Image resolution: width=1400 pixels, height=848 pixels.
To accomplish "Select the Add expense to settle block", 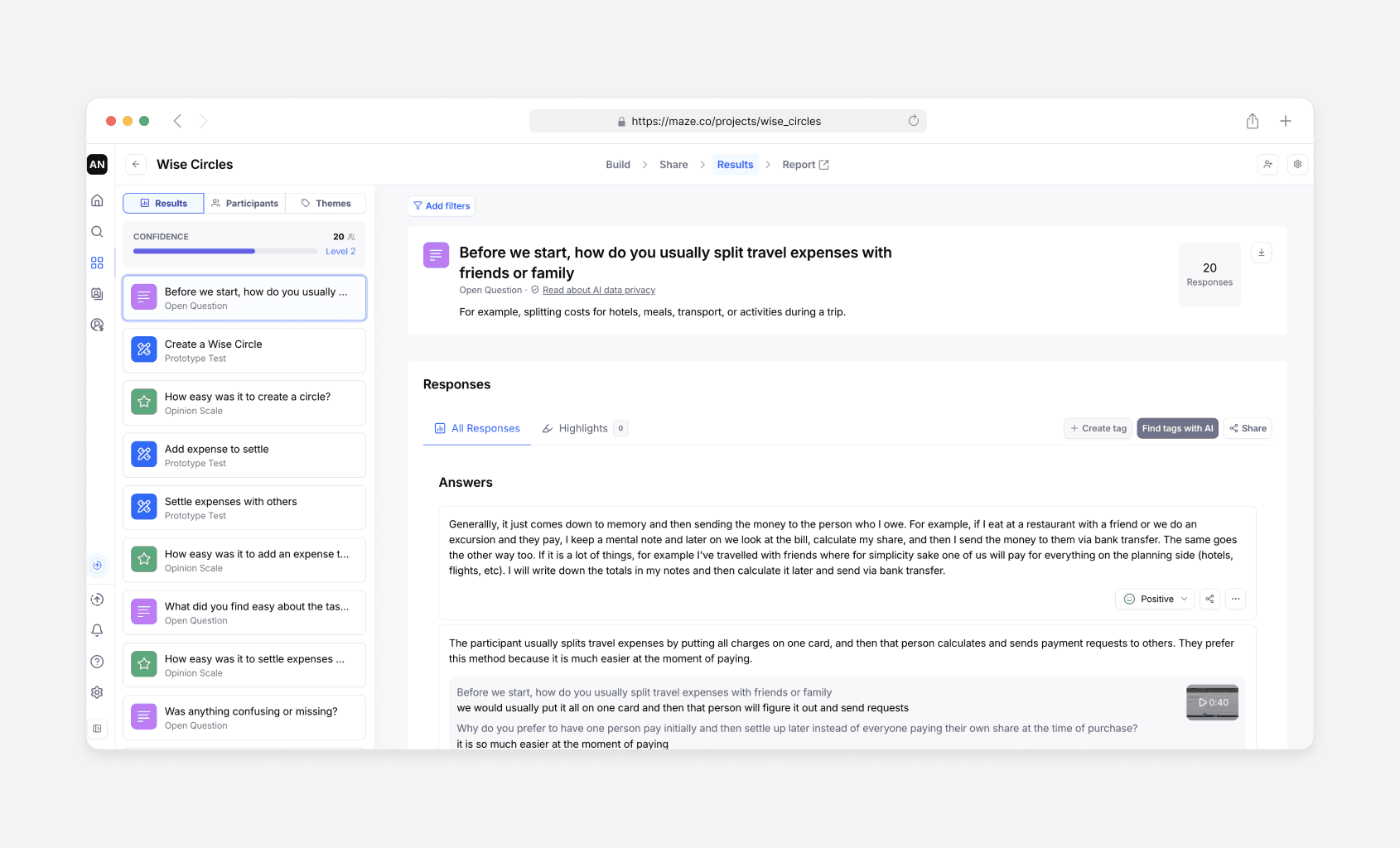I will [244, 455].
